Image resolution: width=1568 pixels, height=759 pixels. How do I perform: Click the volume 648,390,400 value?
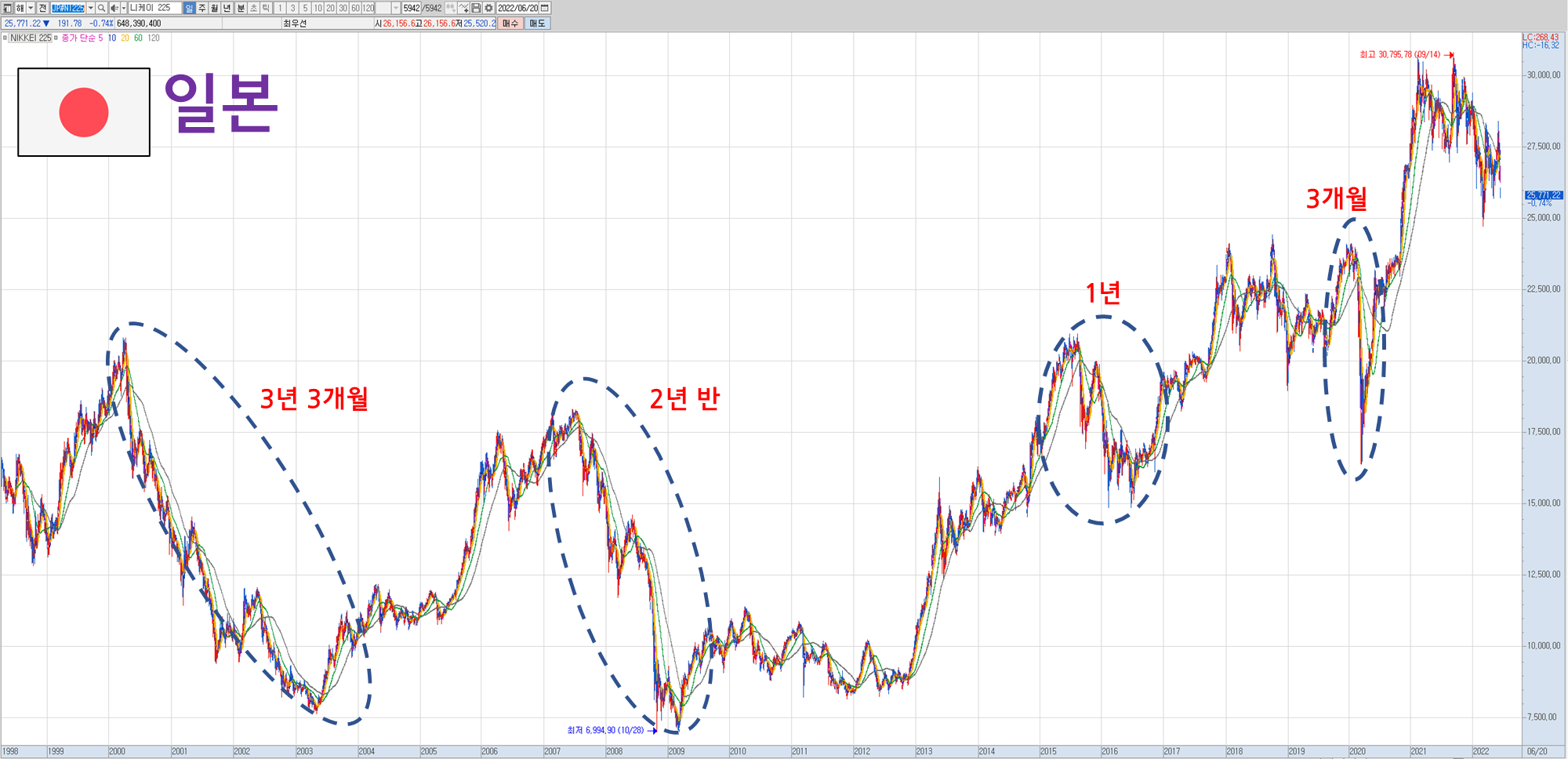pyautogui.click(x=139, y=24)
